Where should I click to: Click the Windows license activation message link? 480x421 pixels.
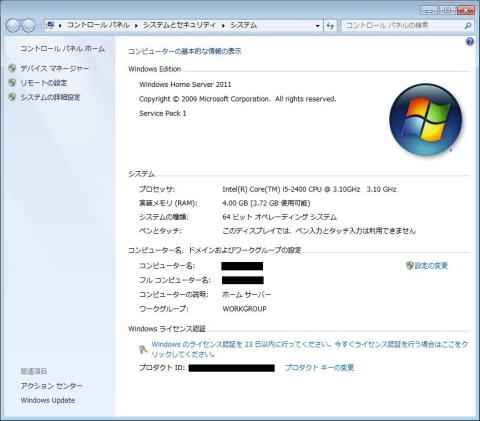pyautogui.click(x=310, y=349)
